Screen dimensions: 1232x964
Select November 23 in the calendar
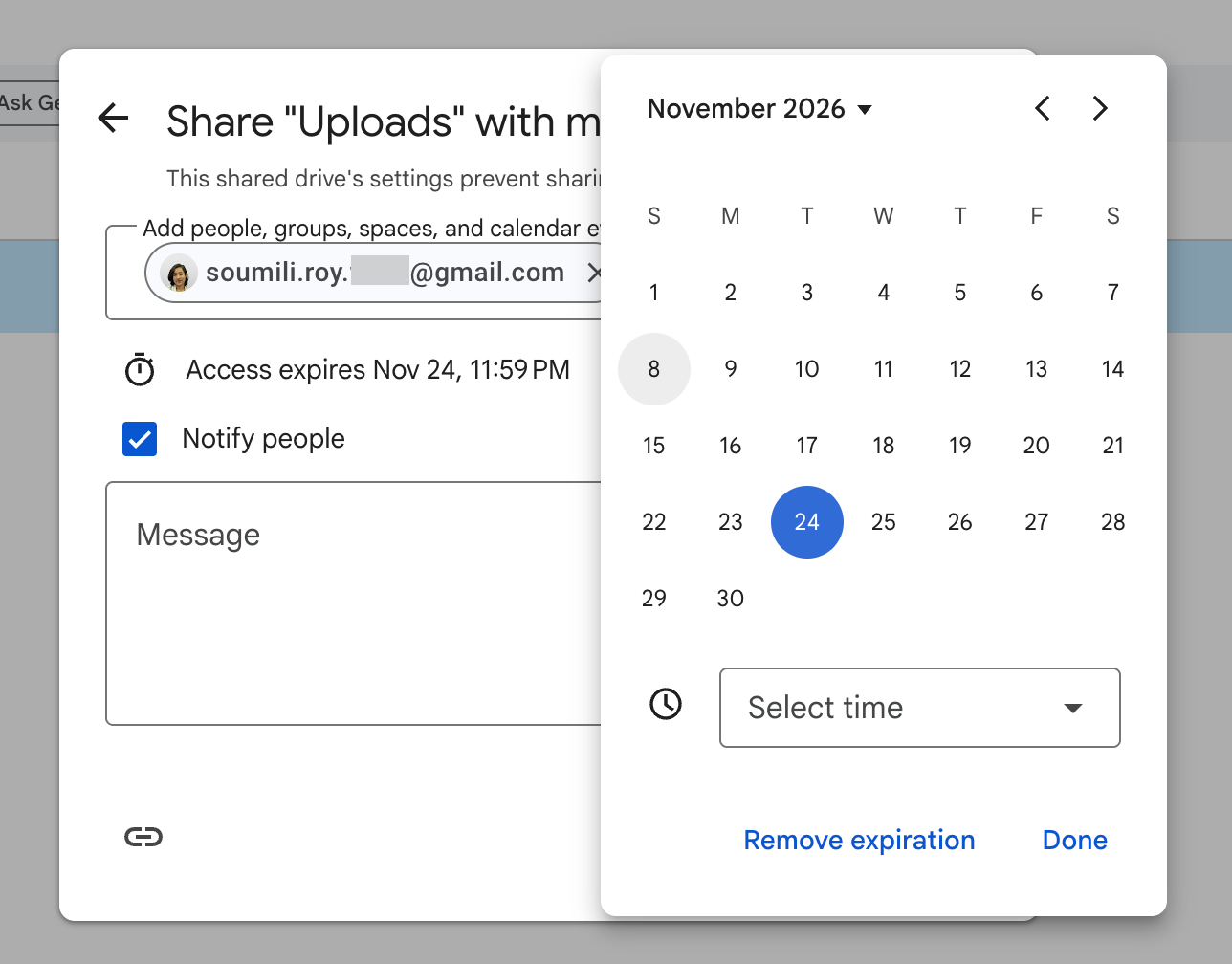tap(731, 522)
